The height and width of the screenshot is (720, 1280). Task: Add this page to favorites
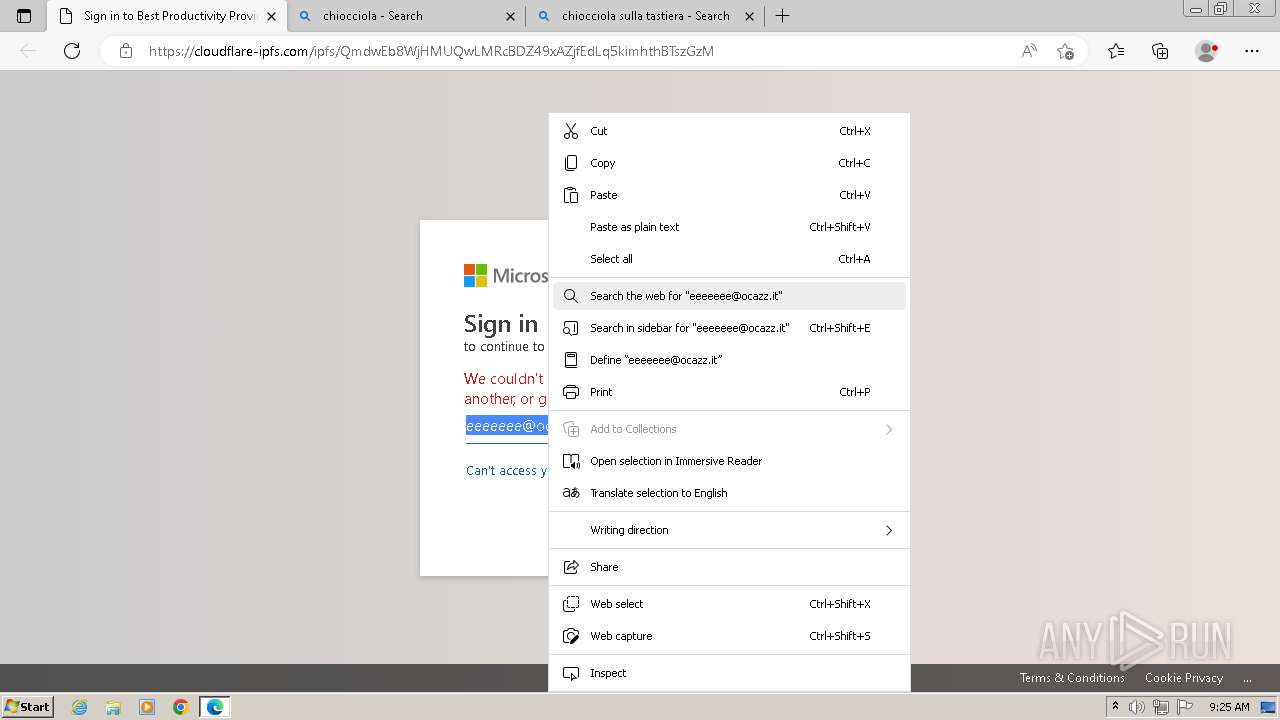pos(1065,51)
